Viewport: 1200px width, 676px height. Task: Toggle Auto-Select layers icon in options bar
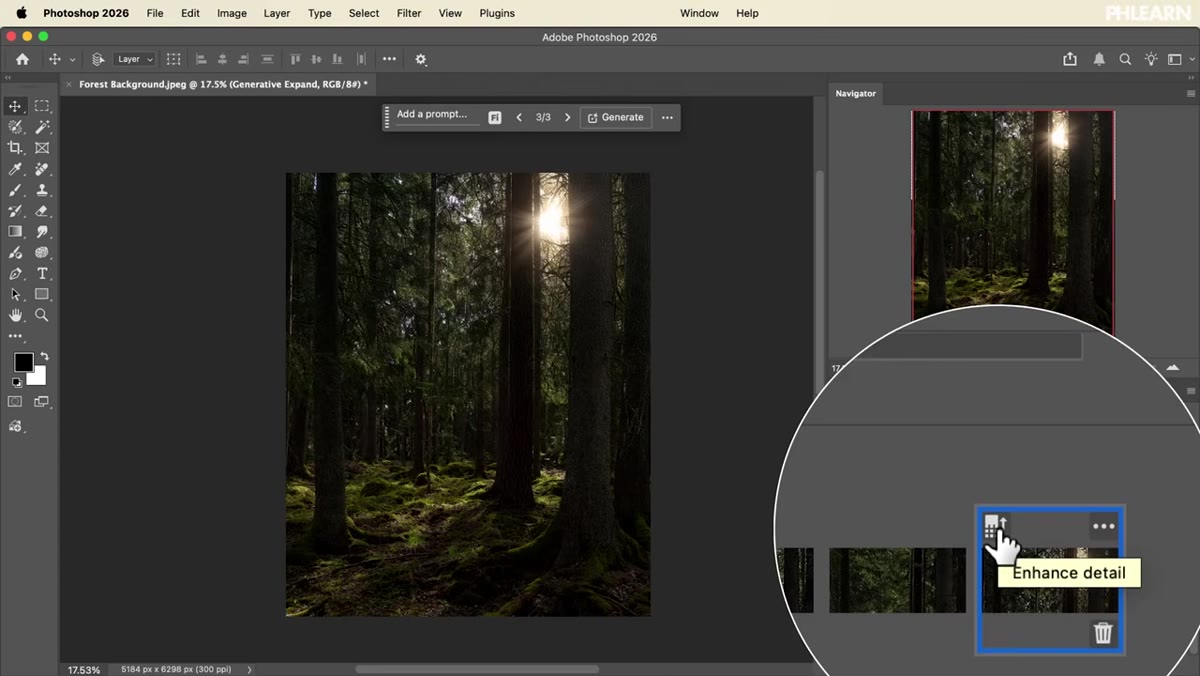point(98,59)
